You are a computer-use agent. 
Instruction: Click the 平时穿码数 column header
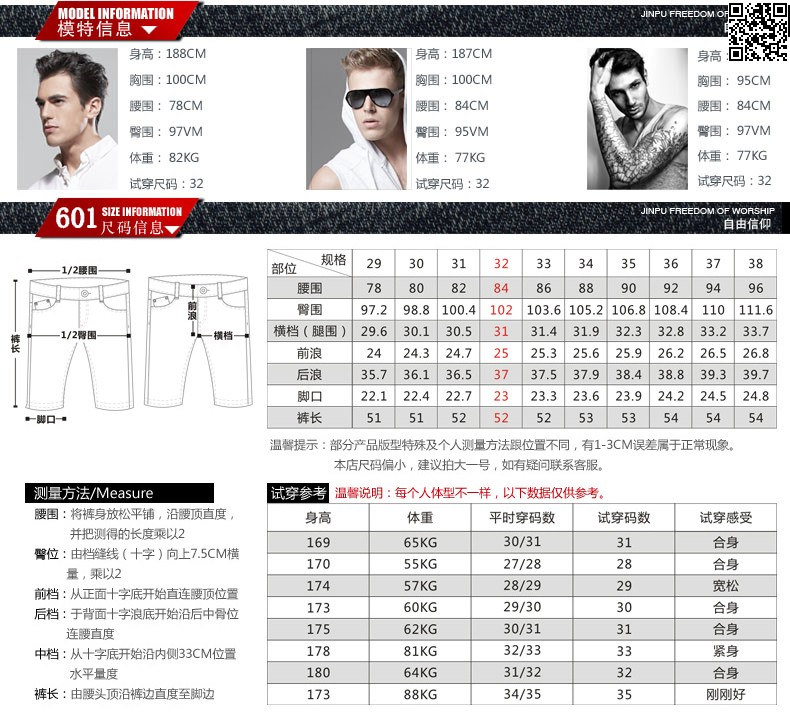click(522, 517)
